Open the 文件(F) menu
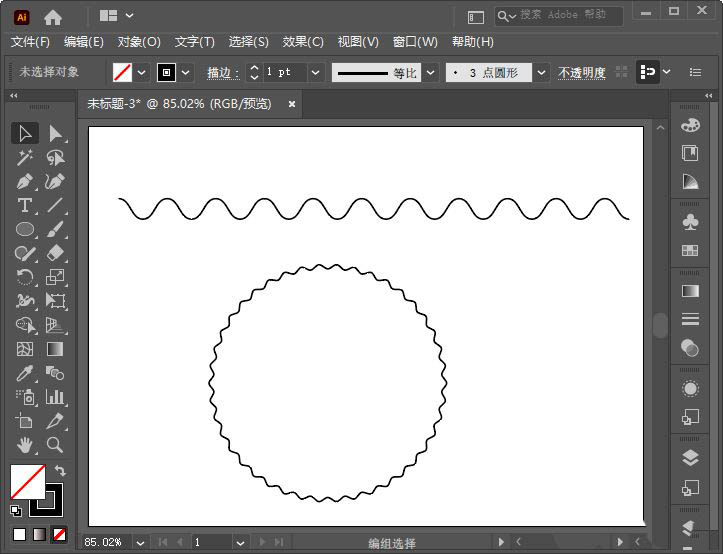 coord(30,42)
